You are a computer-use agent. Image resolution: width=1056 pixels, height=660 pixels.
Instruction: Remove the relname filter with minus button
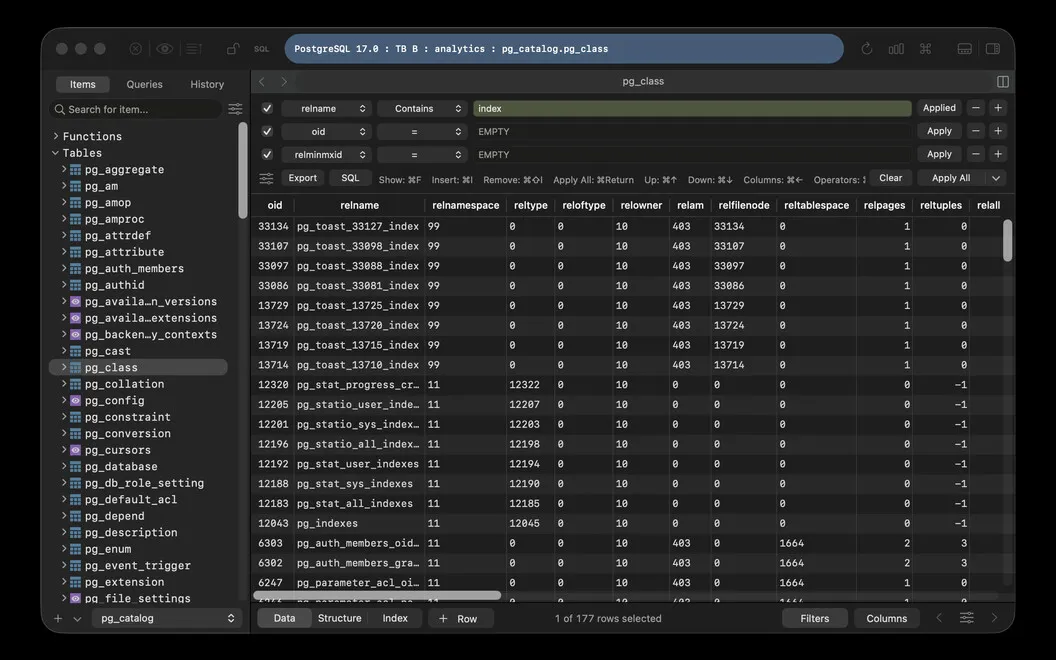coord(976,108)
